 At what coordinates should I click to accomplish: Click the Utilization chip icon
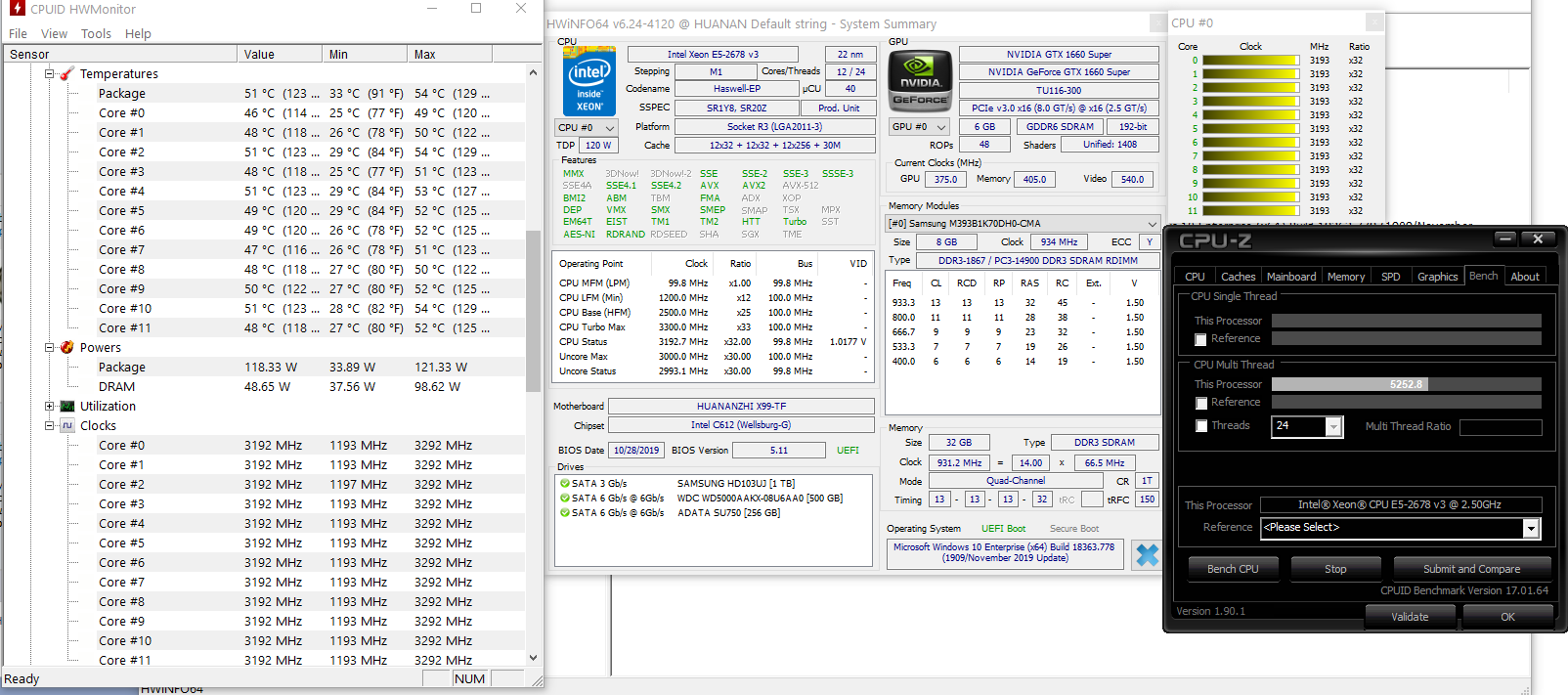click(67, 406)
